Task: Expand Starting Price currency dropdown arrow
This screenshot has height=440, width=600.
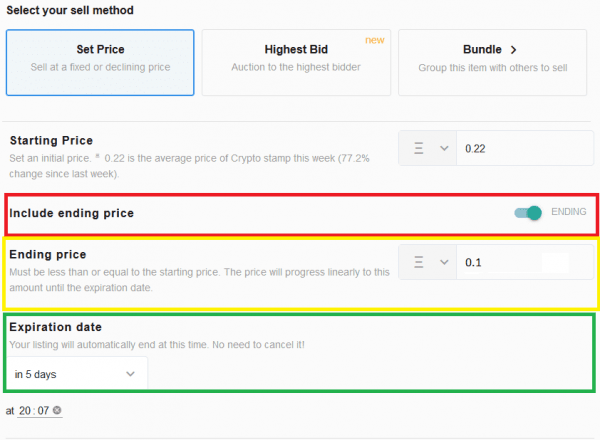Action: point(443,148)
